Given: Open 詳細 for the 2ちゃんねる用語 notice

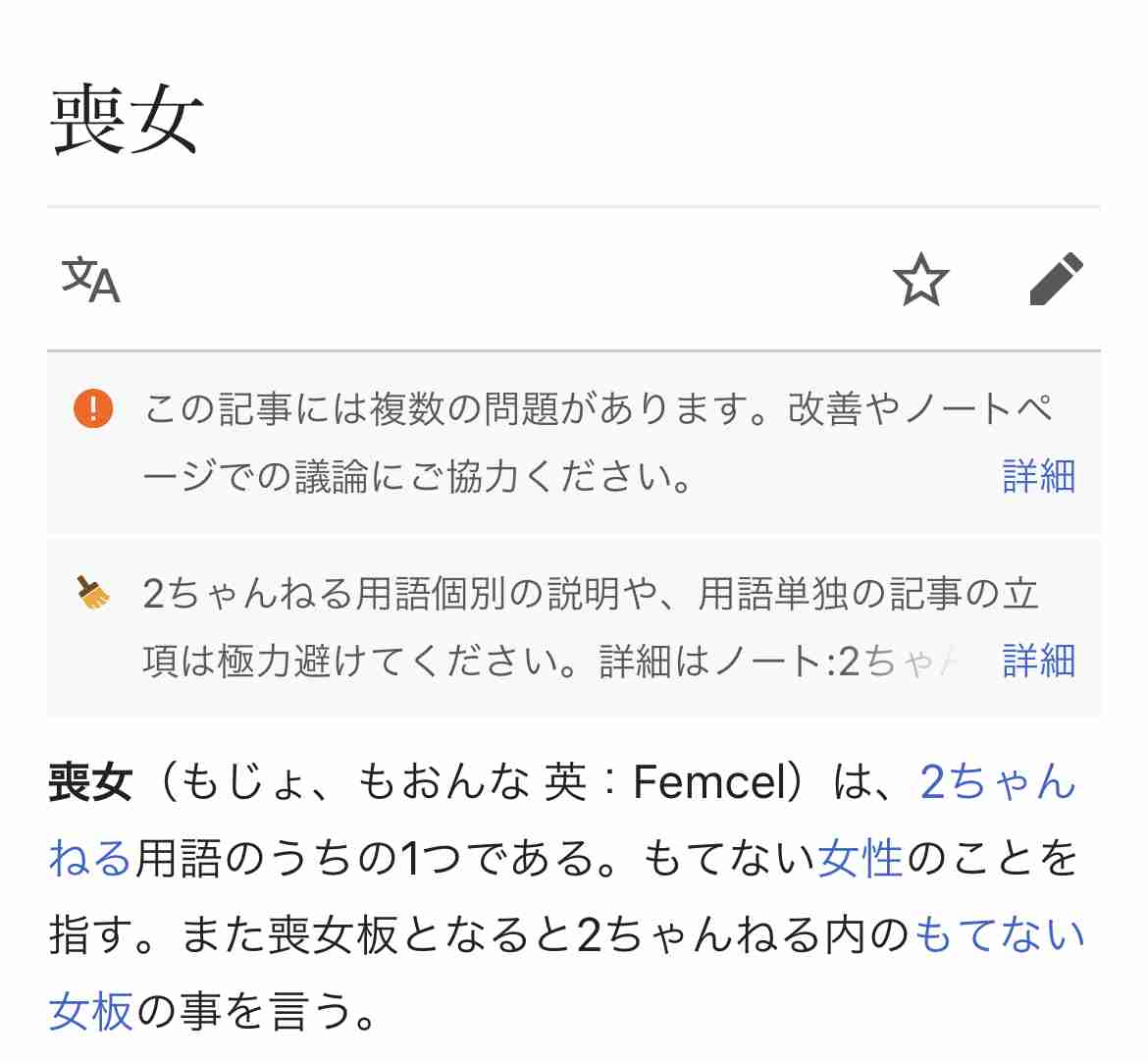Looking at the screenshot, I should point(1039,661).
